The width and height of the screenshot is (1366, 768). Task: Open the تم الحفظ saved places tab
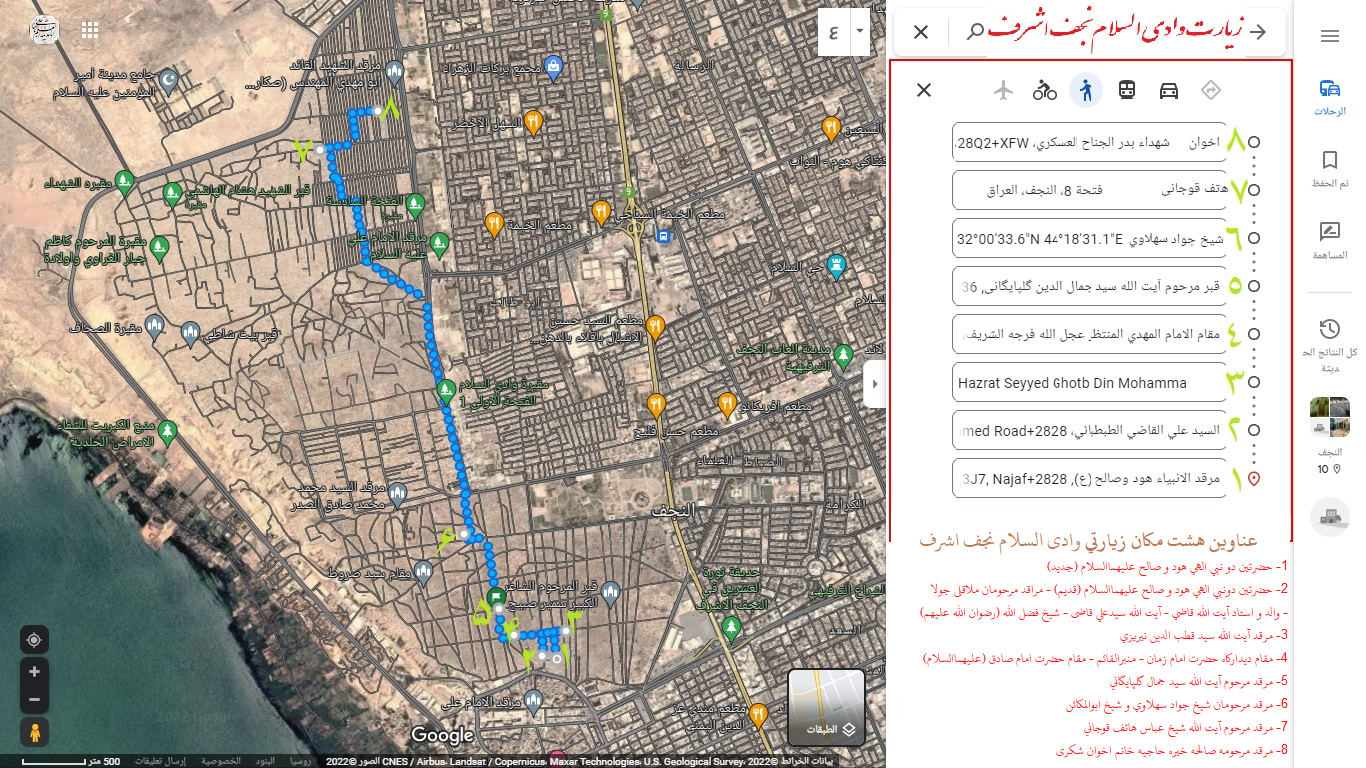(1329, 169)
